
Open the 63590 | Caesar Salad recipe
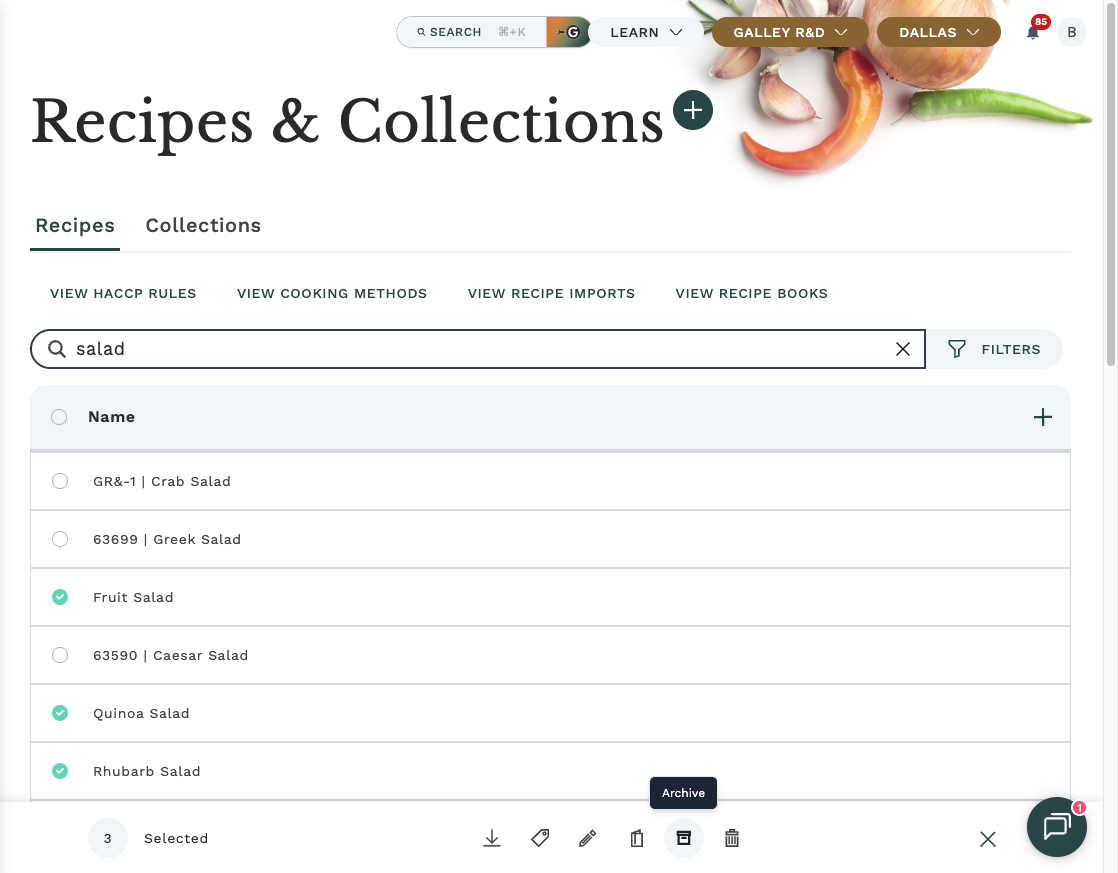[170, 655]
